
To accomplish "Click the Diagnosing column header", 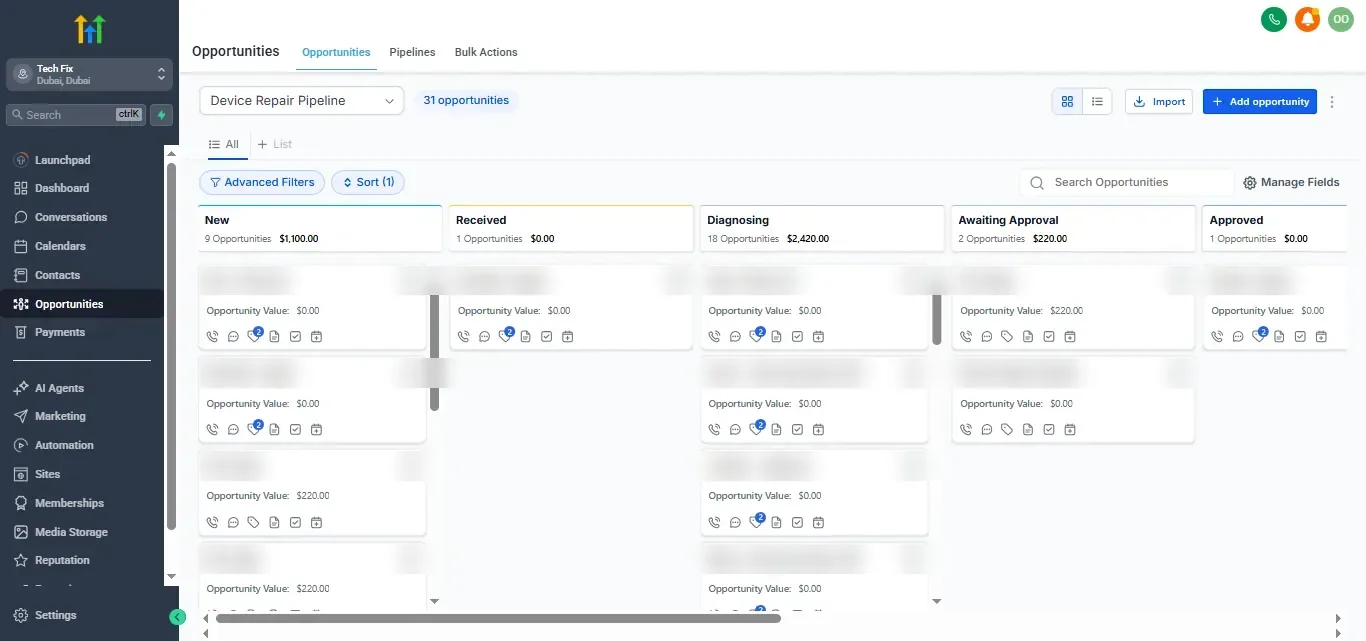I will pos(822,229).
